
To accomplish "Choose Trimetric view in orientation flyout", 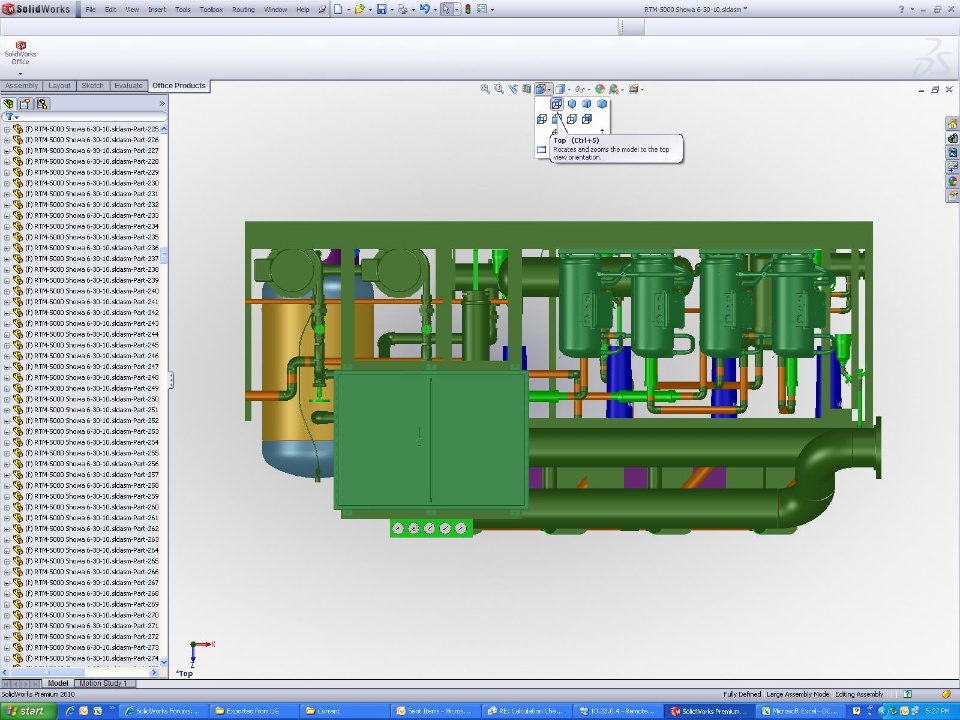I will coord(587,103).
